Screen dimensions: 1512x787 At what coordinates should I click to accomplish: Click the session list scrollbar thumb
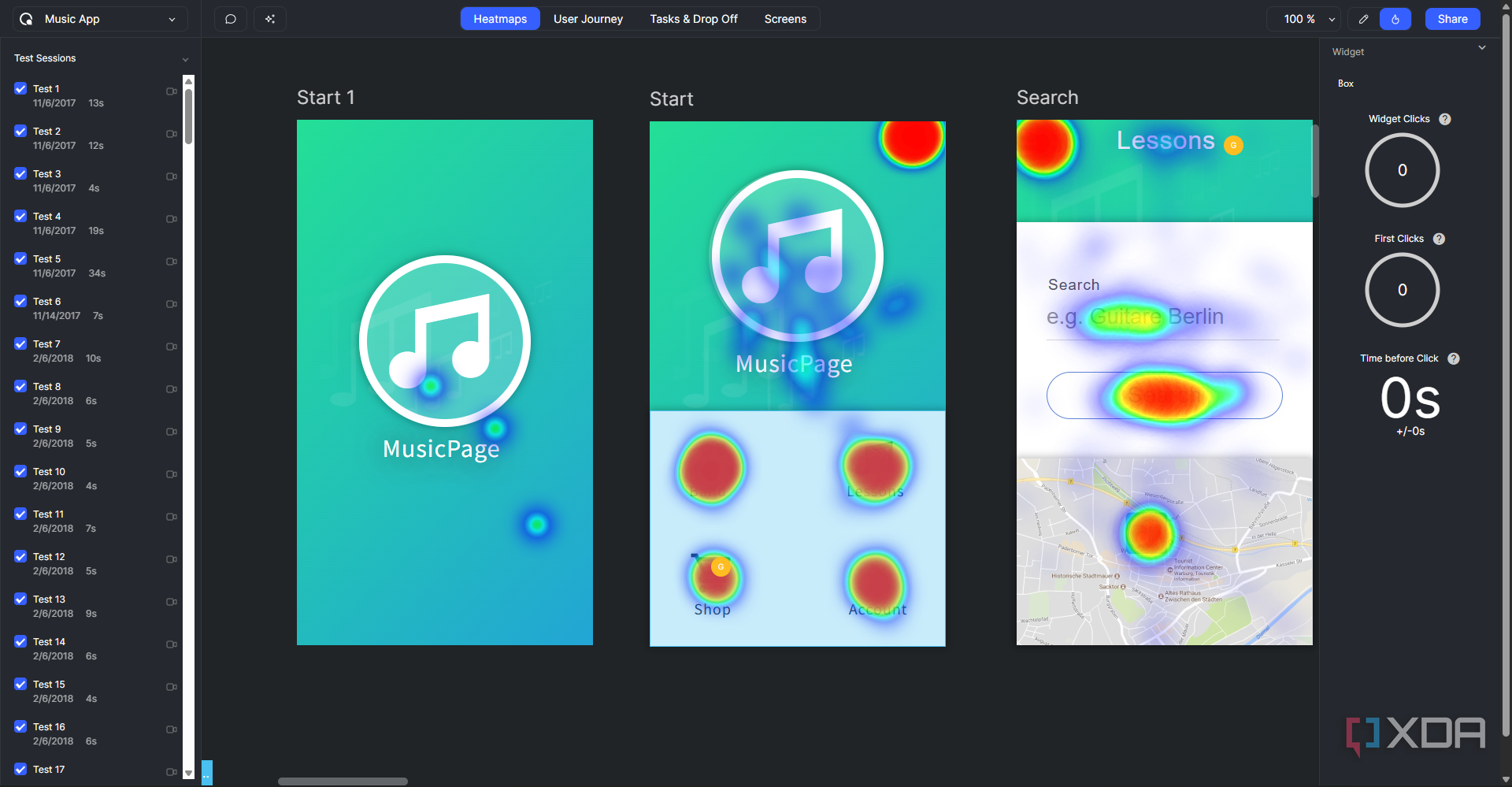(x=188, y=117)
